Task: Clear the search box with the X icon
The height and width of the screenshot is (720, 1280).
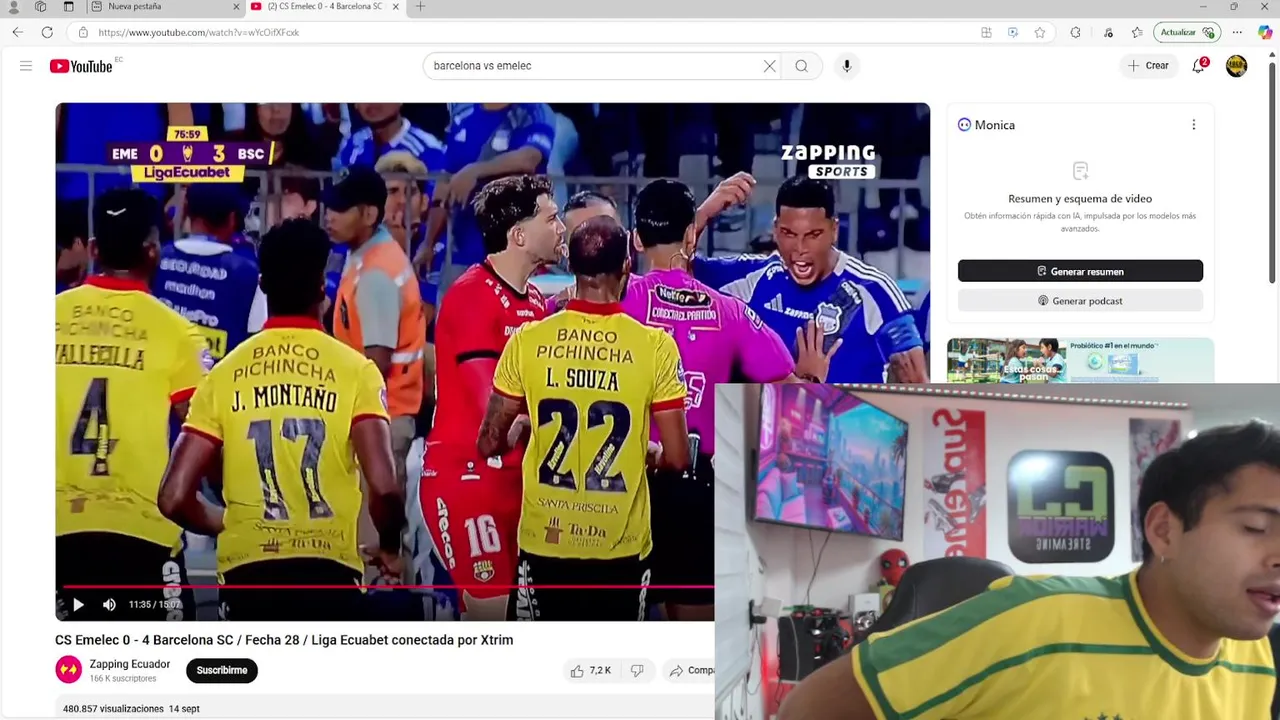Action: click(769, 66)
